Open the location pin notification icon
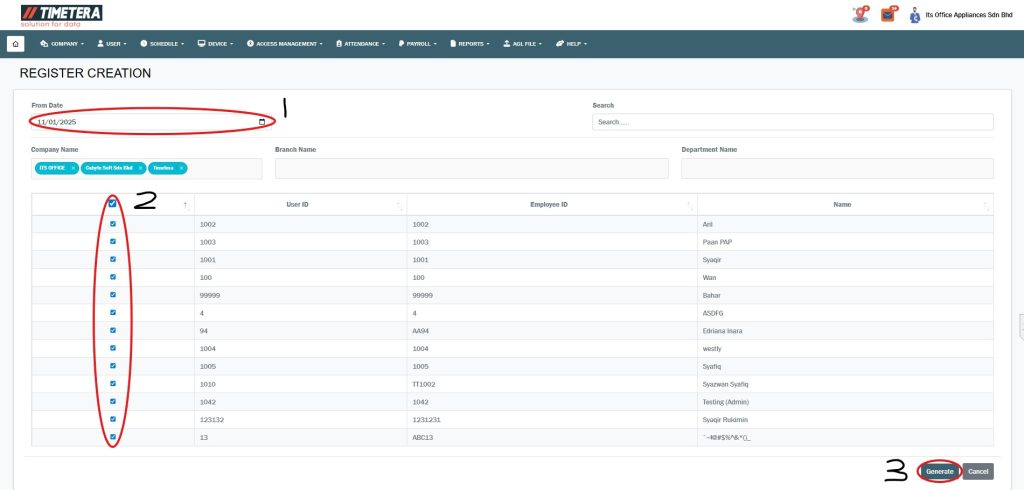 [860, 14]
